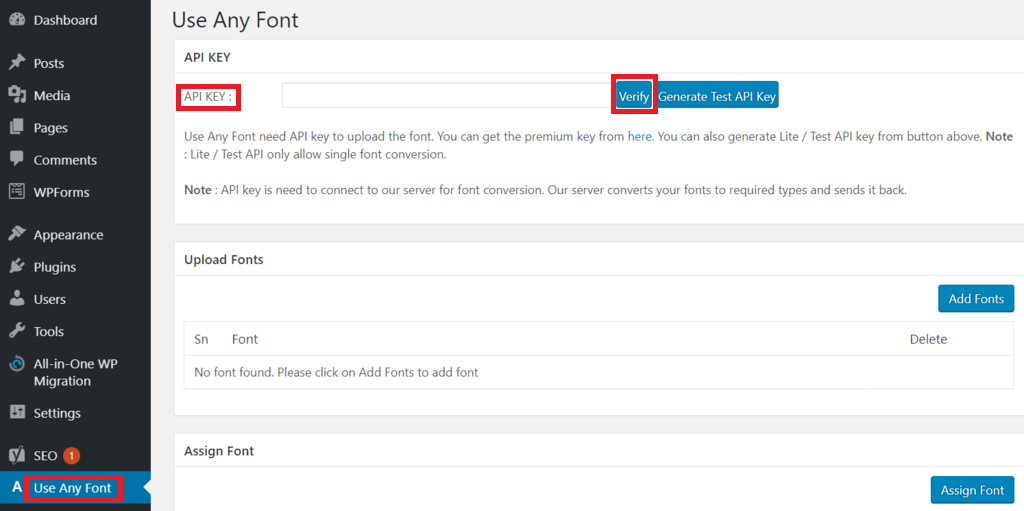This screenshot has height=511, width=1024.
Task: Click Generate Test API Key button
Action: (716, 96)
